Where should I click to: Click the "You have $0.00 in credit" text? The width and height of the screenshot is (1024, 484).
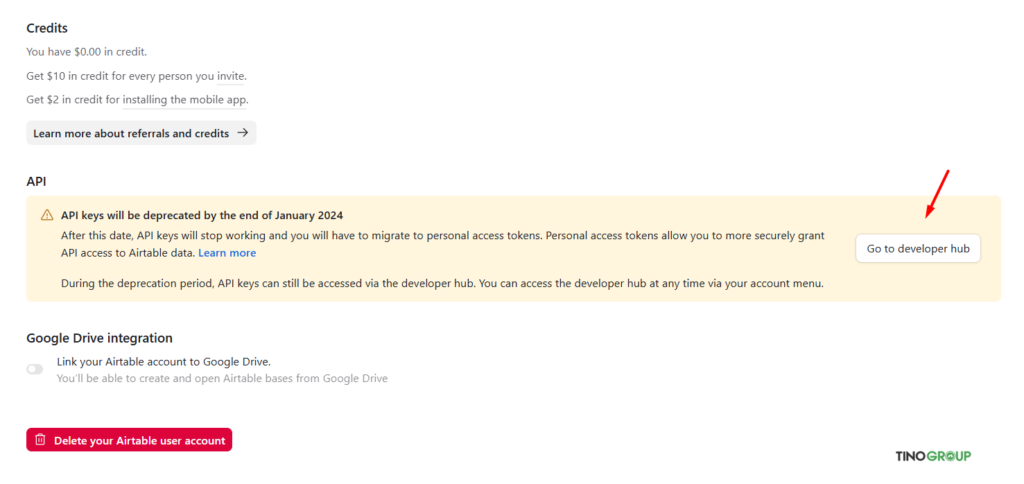click(87, 52)
